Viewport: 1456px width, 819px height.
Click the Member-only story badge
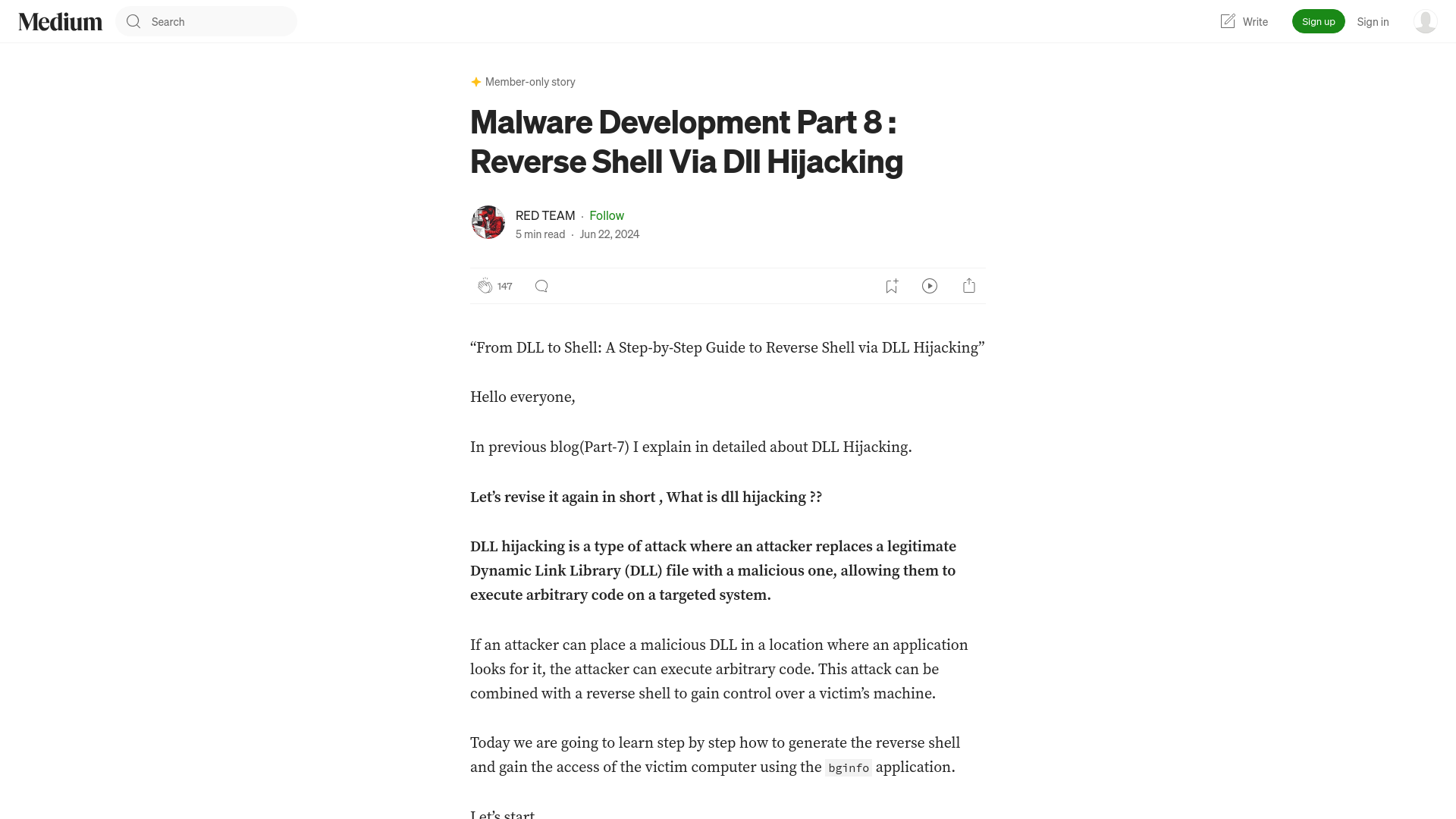tap(522, 81)
